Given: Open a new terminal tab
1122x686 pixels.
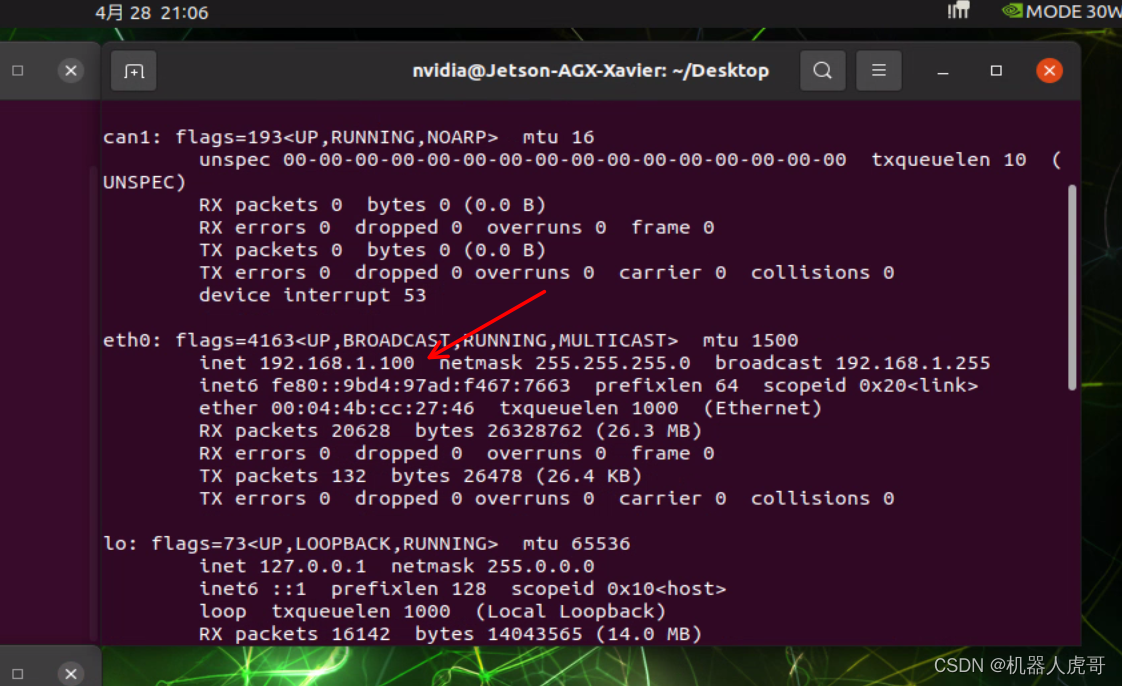Looking at the screenshot, I should point(134,71).
